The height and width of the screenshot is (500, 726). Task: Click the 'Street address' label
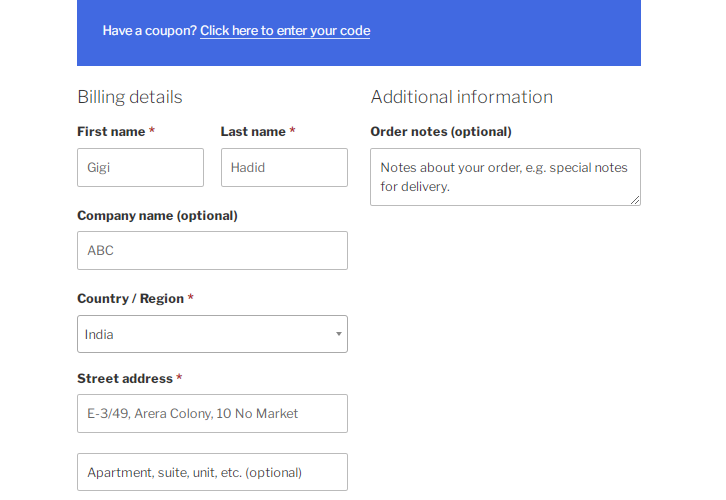point(124,379)
